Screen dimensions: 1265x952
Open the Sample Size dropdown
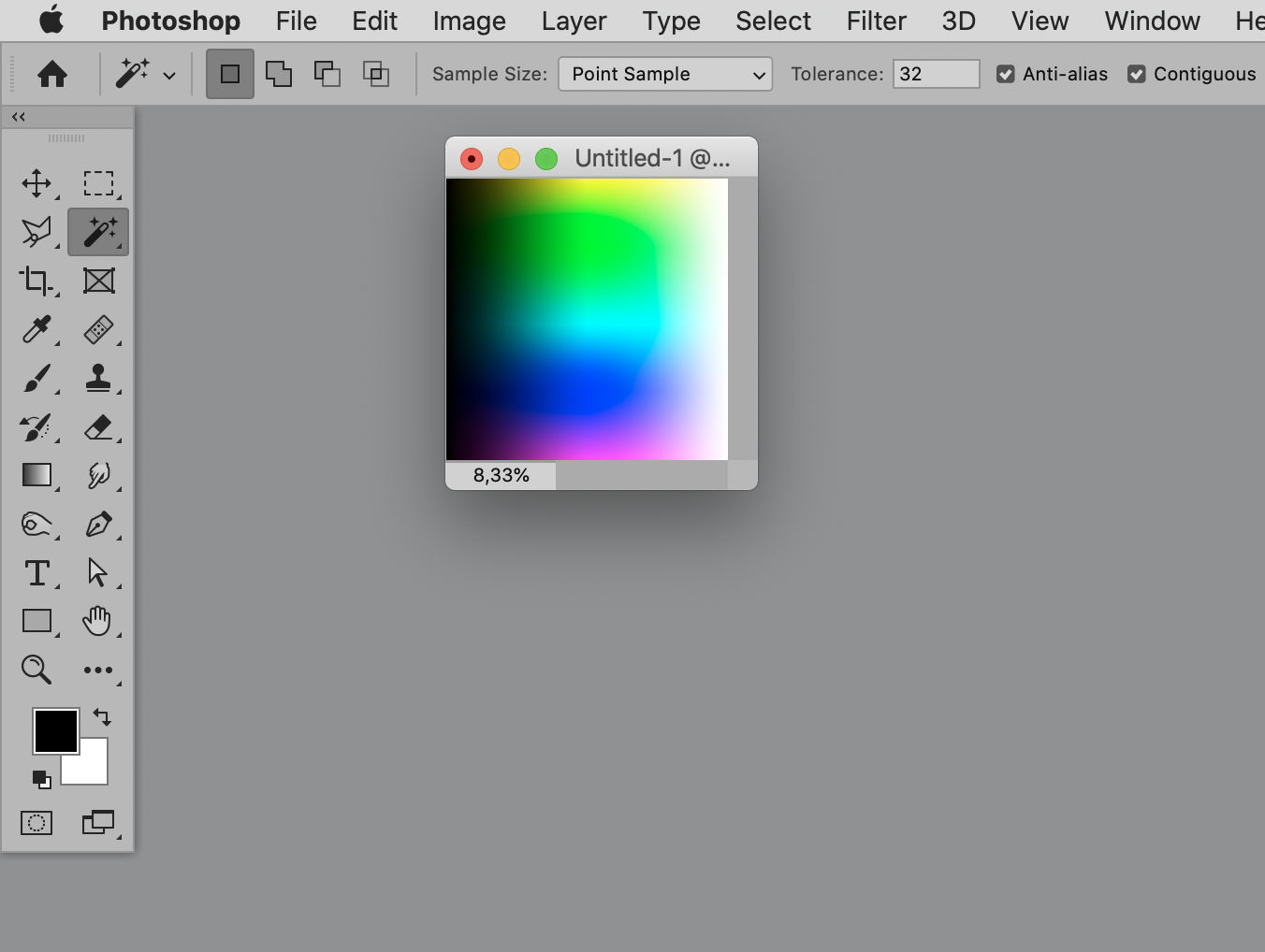665,74
